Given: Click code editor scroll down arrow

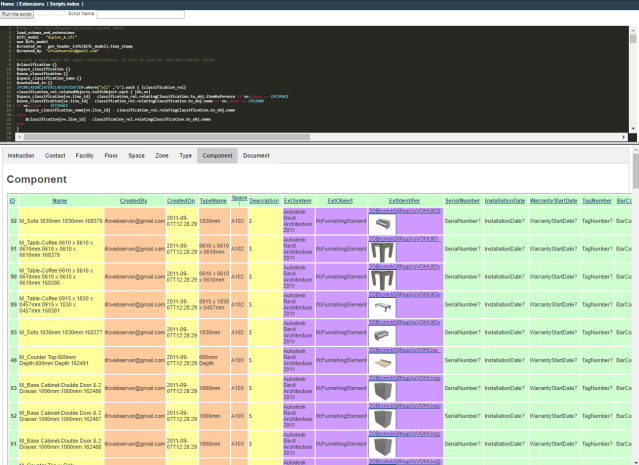Looking at the screenshot, I should coord(633,129).
